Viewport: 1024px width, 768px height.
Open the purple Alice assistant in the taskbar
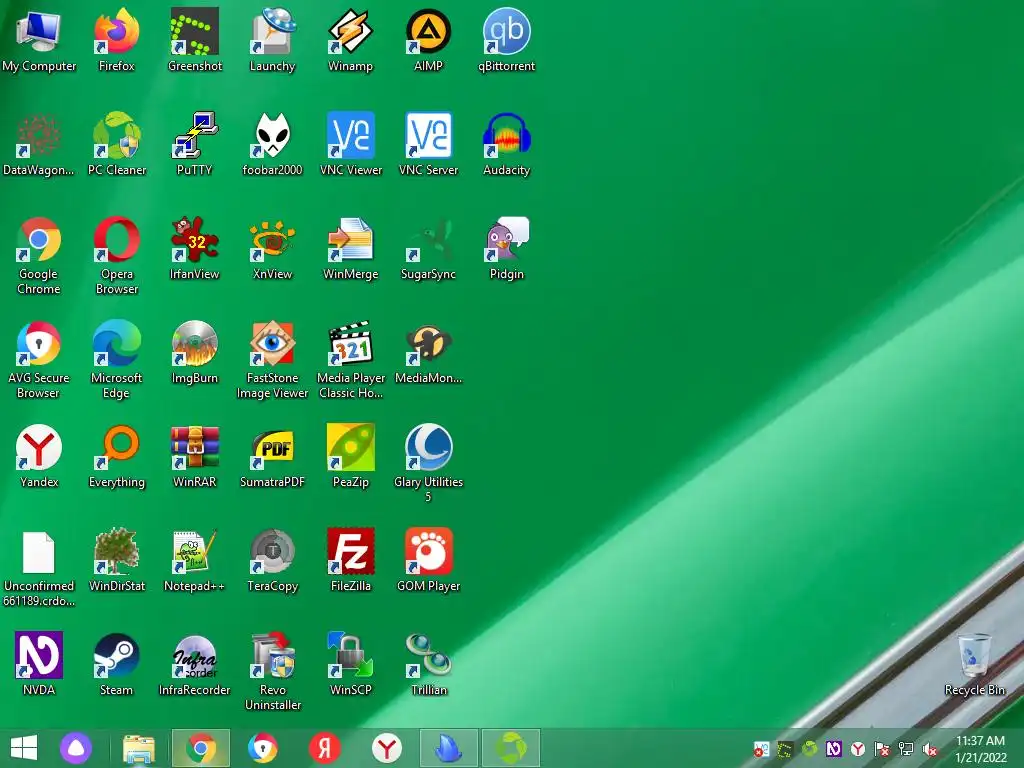pos(76,748)
